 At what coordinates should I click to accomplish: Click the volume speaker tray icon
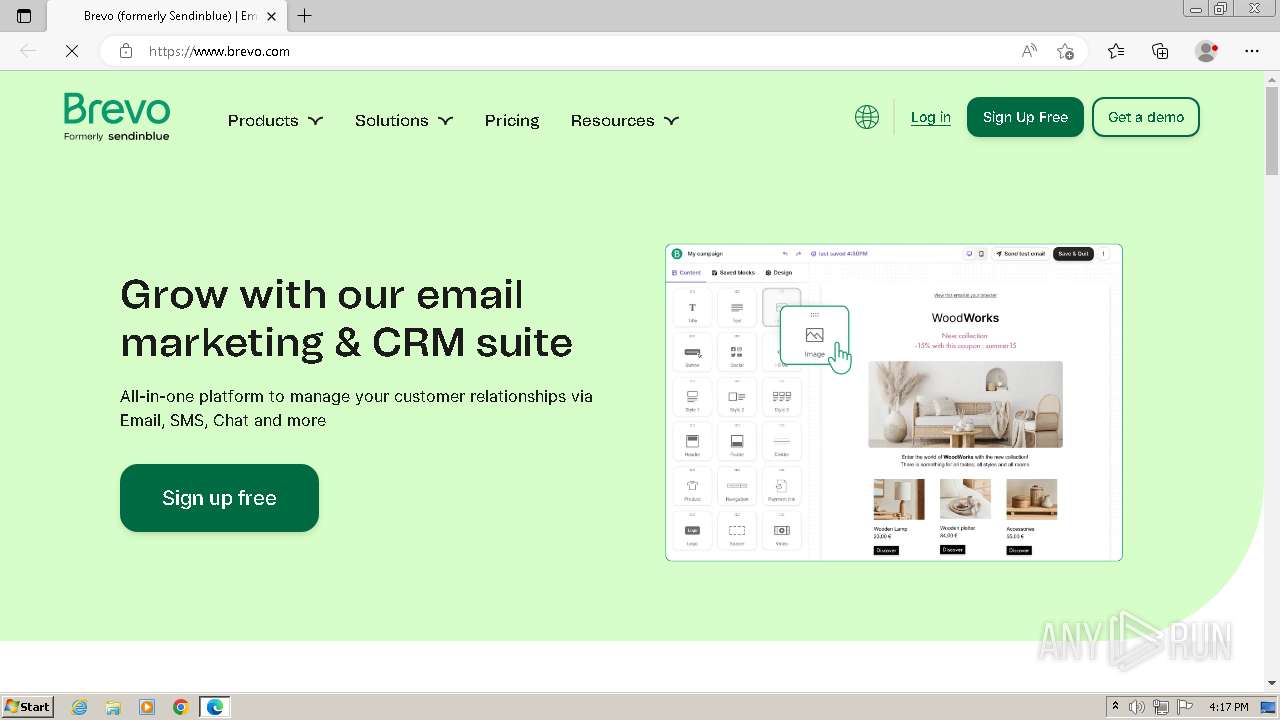pos(1138,707)
